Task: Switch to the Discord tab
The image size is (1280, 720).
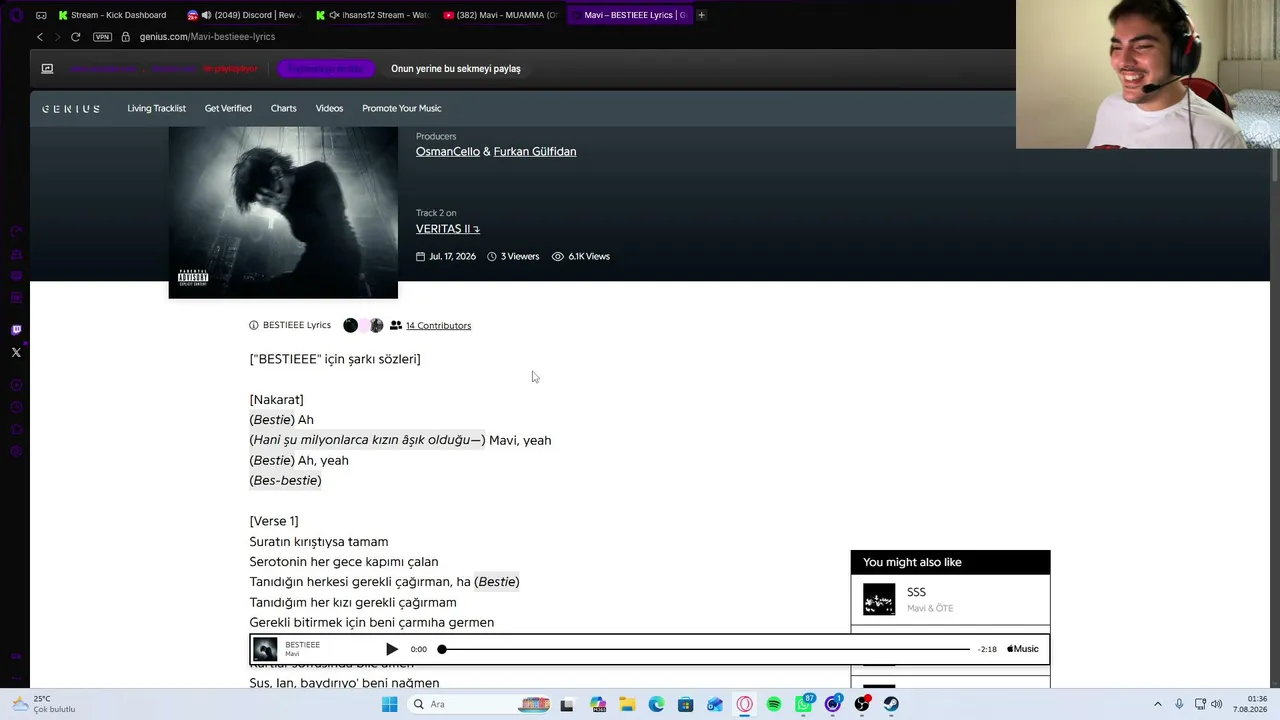Action: pyautogui.click(x=245, y=15)
